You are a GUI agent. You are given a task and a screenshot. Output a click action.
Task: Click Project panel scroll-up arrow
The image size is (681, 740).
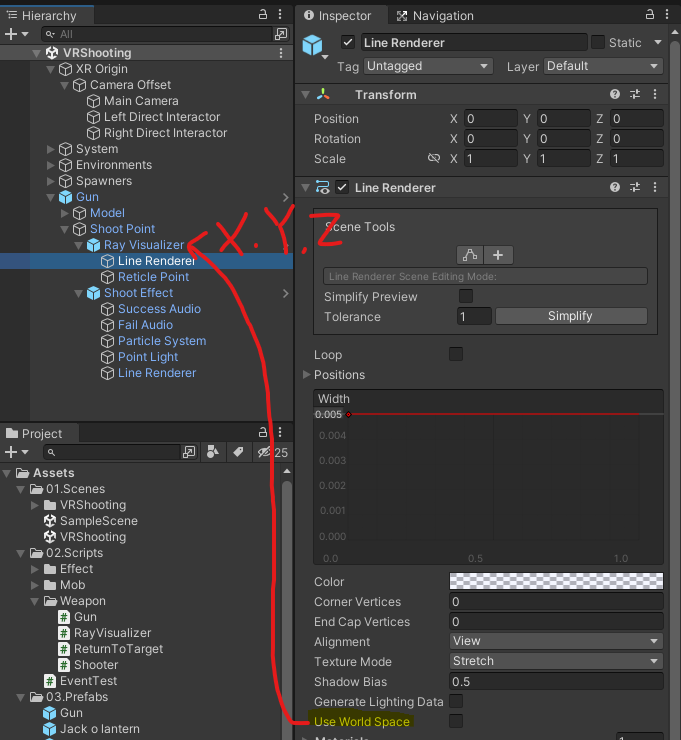[x=286, y=471]
